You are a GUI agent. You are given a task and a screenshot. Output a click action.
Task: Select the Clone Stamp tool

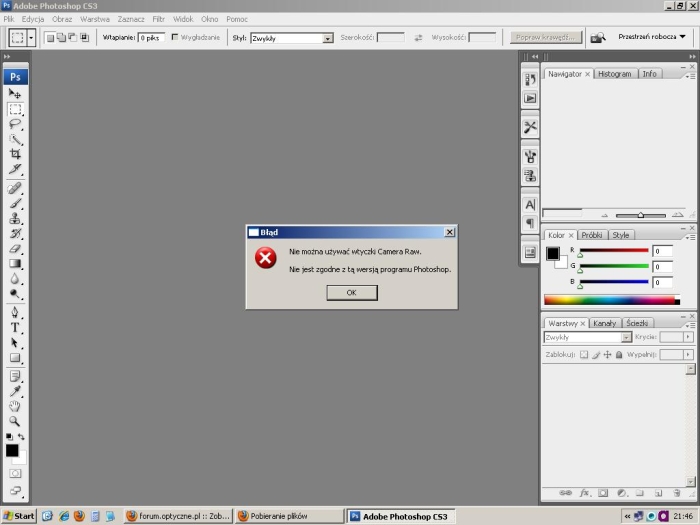[15, 219]
